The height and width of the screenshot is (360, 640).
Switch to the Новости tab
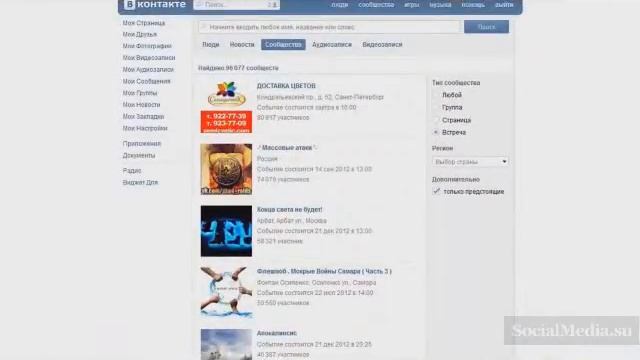(242, 44)
